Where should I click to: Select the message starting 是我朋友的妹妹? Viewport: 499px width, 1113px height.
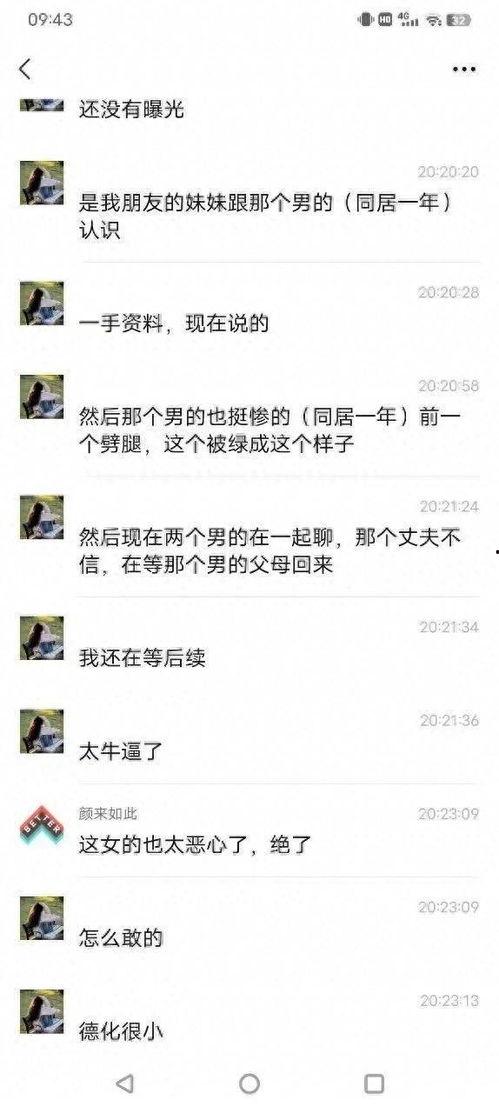pyautogui.click(x=266, y=217)
